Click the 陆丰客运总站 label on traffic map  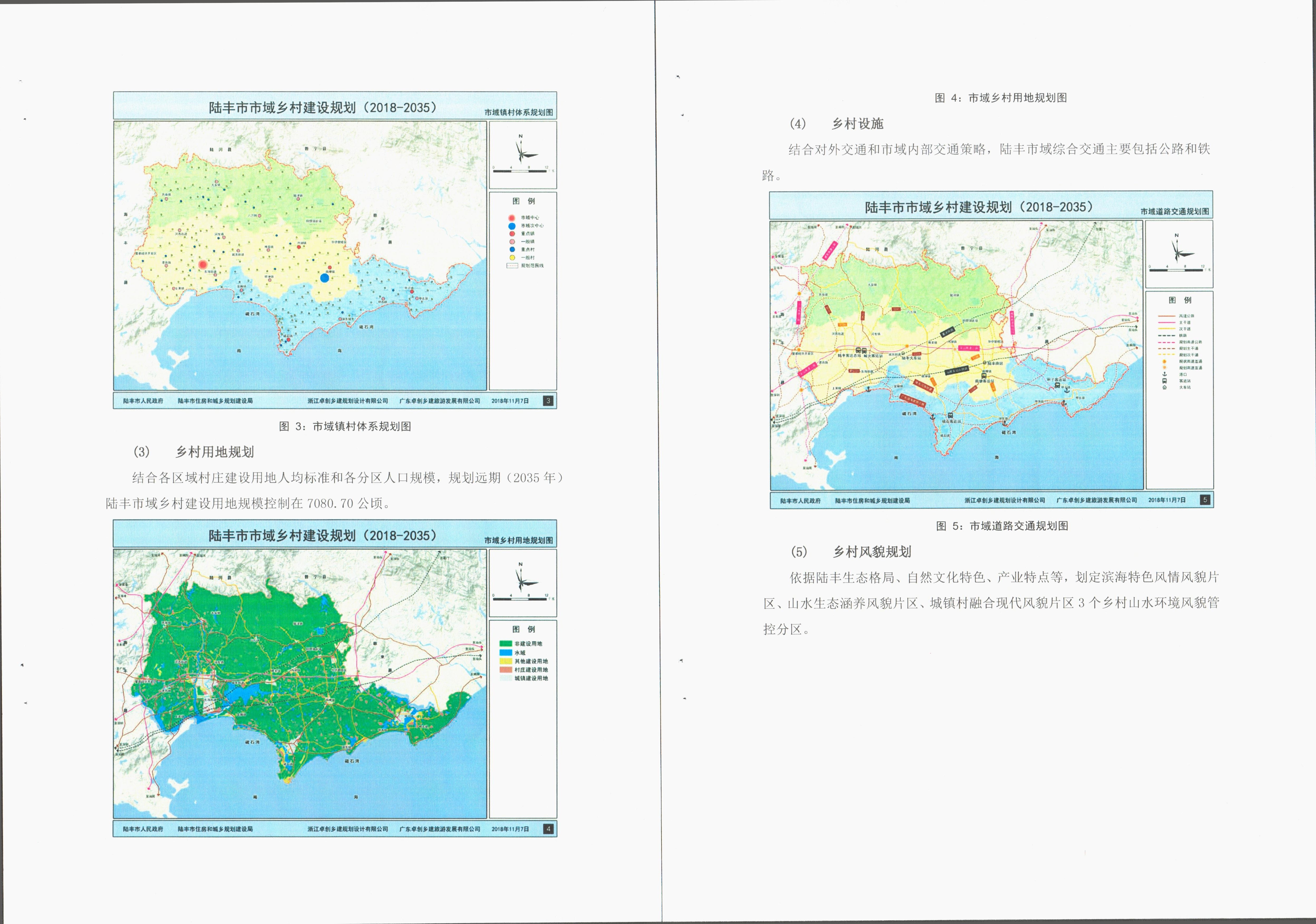[x=849, y=356]
